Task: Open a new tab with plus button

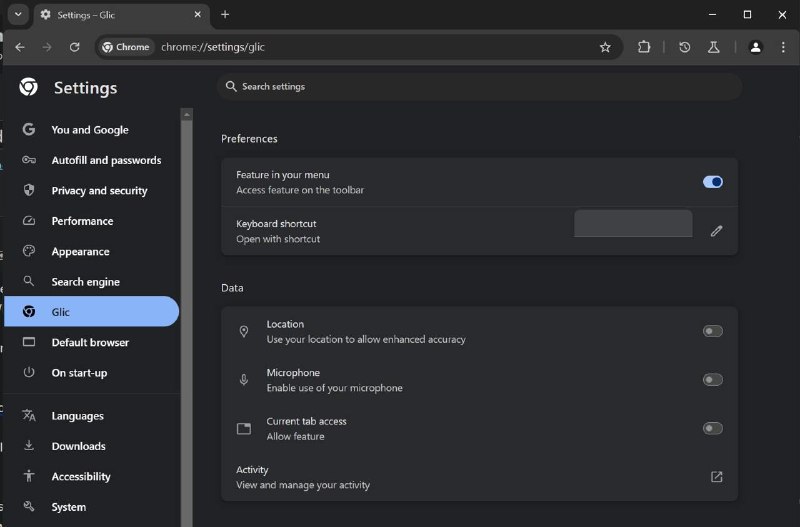Action: 225,14
